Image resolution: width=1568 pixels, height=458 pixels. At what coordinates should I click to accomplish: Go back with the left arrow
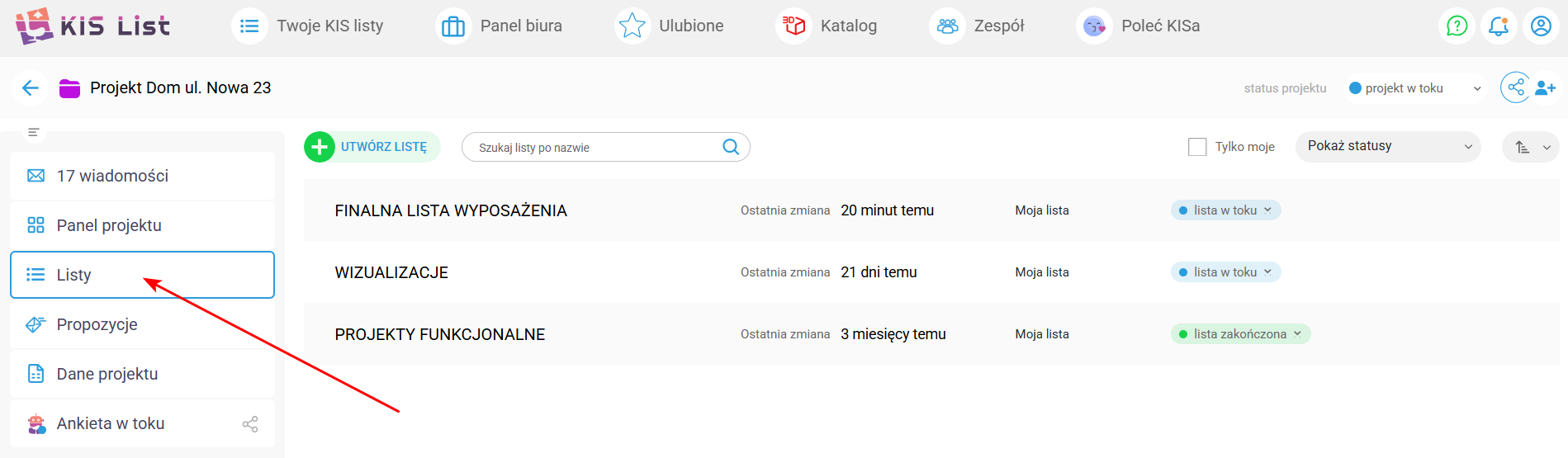[x=31, y=87]
